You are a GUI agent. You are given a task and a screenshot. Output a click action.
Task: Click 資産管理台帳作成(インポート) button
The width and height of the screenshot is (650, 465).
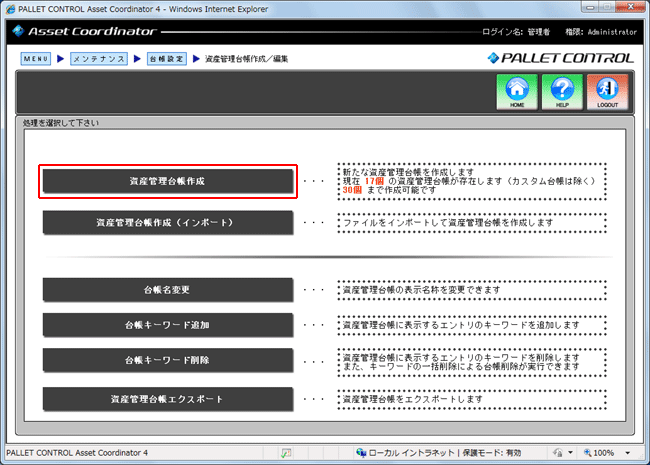pyautogui.click(x=168, y=223)
